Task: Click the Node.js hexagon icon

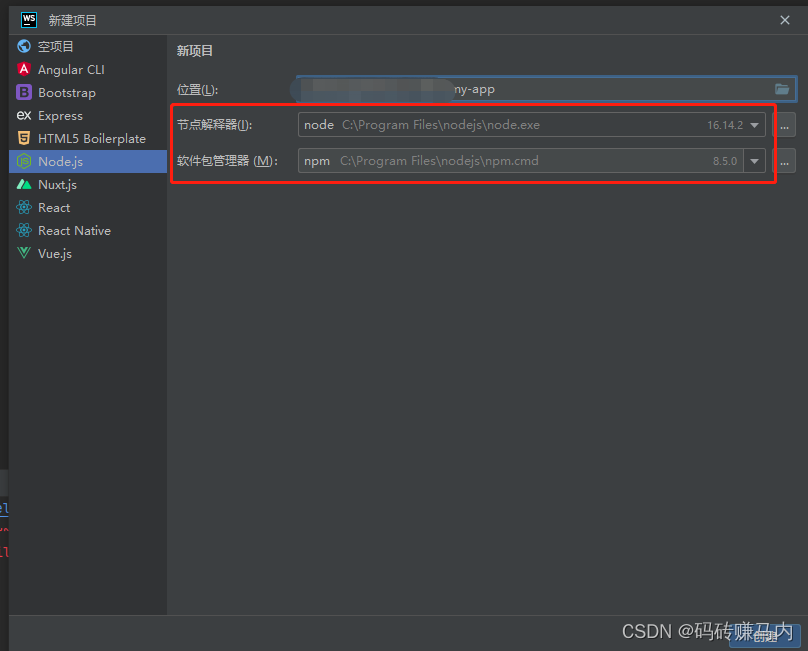Action: click(24, 161)
